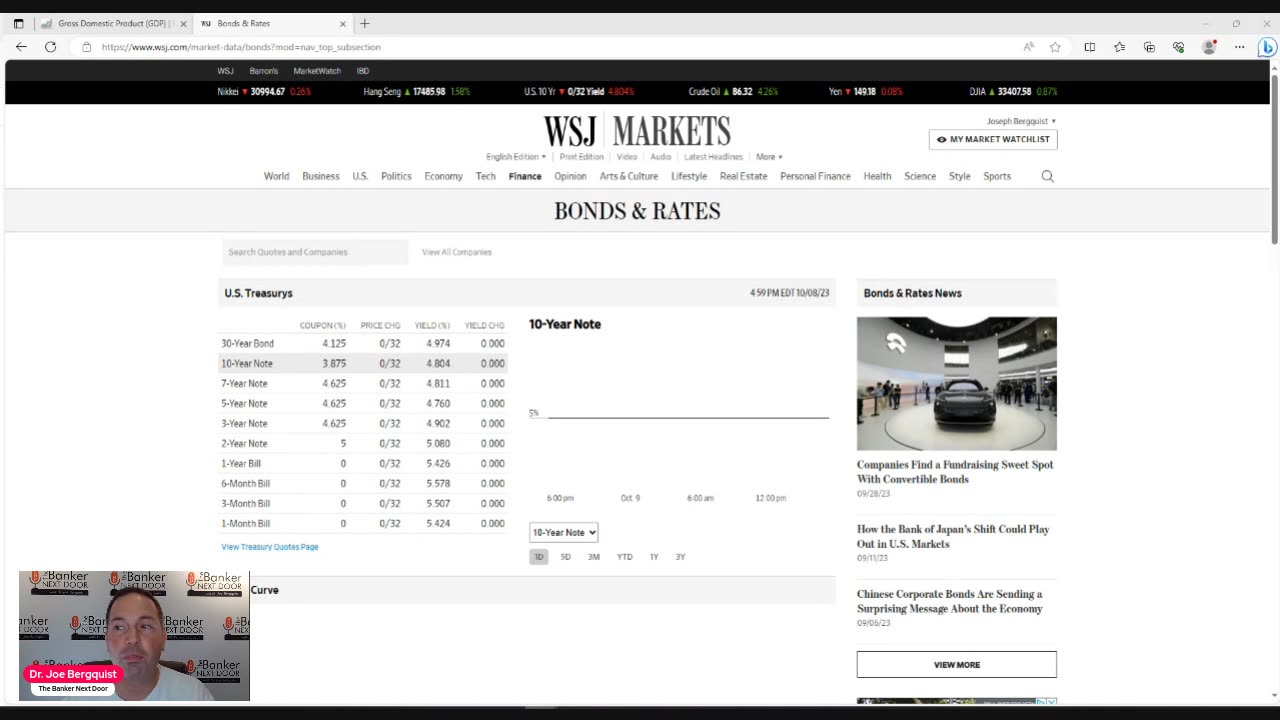Select the 2-Year Note row
The image size is (1280, 720).
[363, 443]
